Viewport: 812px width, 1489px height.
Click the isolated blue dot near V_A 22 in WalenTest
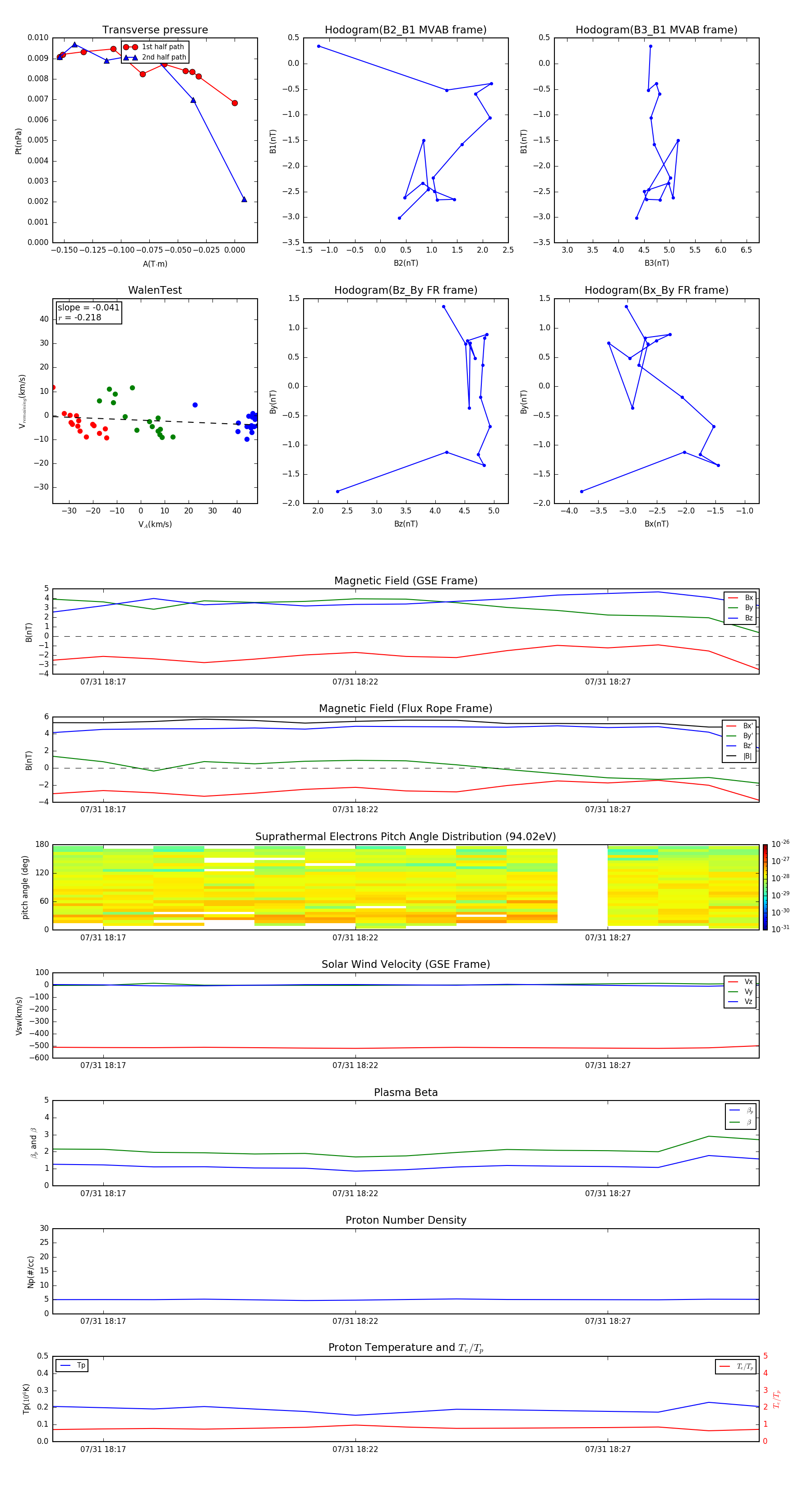(x=195, y=405)
